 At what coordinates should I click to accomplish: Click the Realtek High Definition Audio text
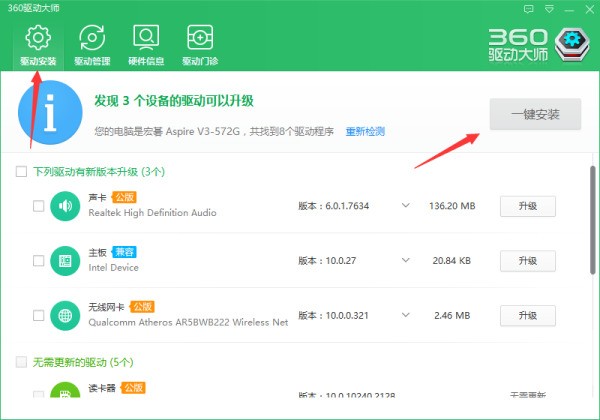click(152, 213)
